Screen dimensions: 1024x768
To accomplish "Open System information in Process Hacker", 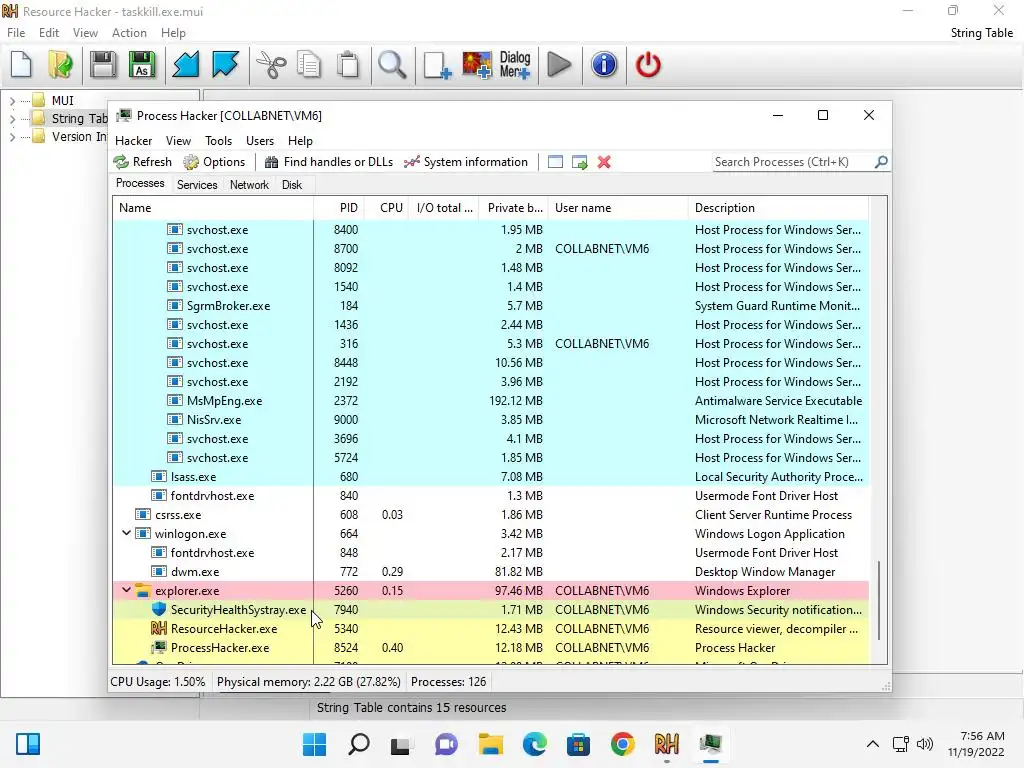I will 466,162.
